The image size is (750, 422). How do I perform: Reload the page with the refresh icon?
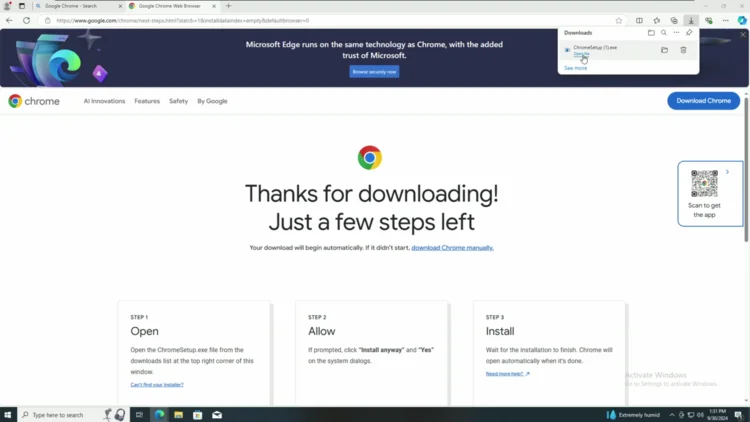(x=26, y=21)
